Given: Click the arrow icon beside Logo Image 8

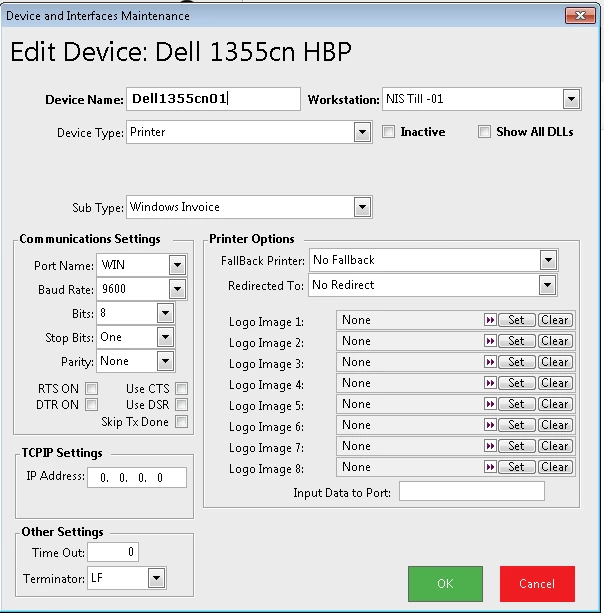Looking at the screenshot, I should pos(490,467).
